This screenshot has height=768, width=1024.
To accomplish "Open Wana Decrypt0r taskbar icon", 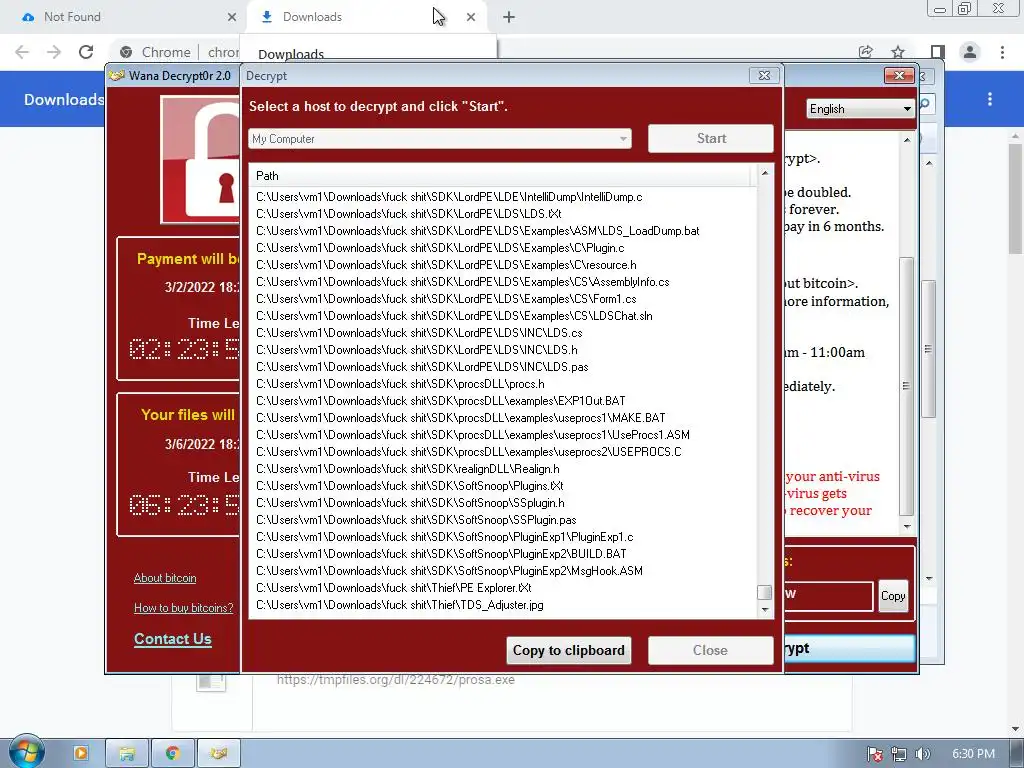I will (219, 753).
